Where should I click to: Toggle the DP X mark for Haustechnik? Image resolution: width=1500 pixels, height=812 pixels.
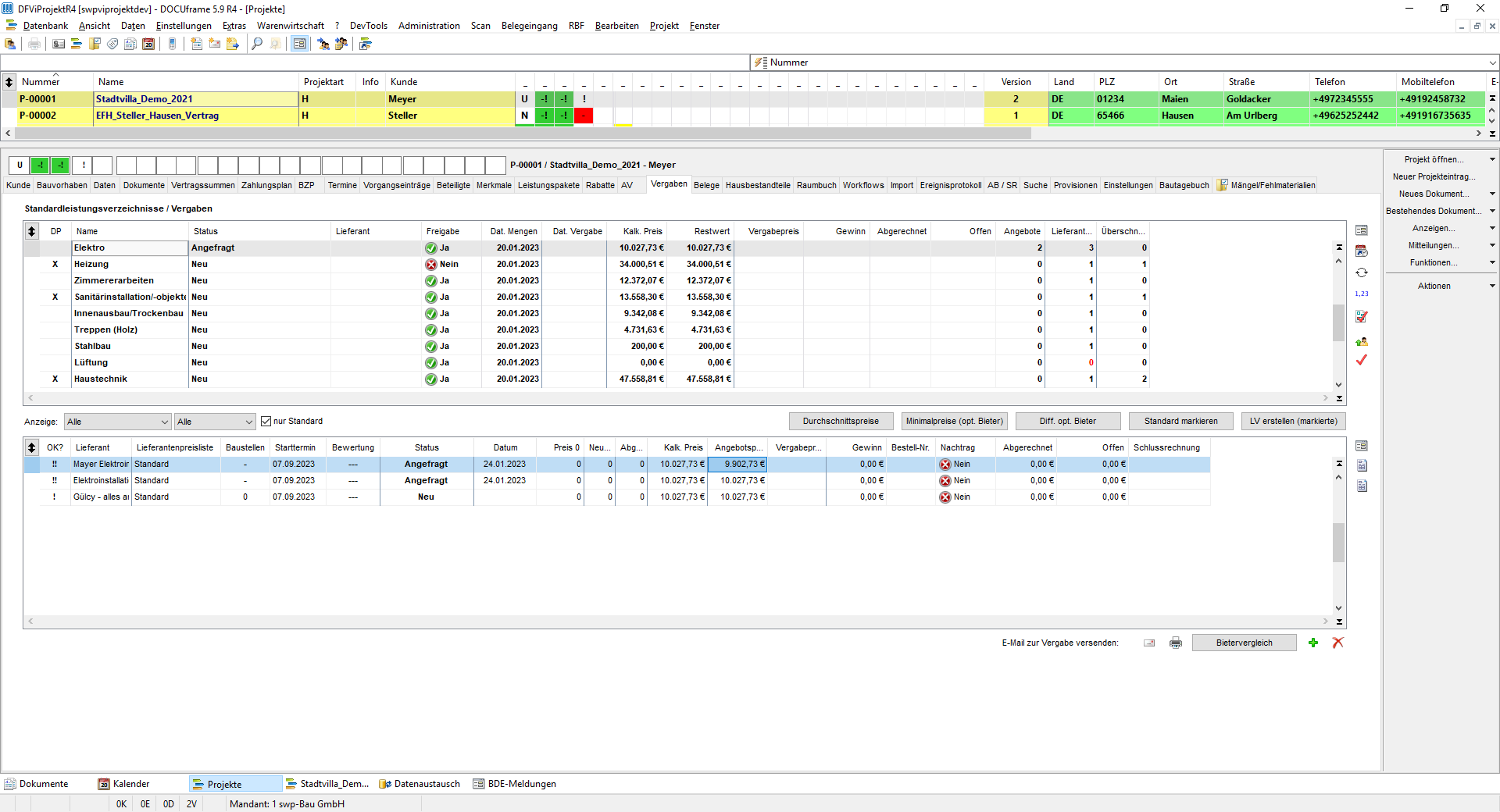pyautogui.click(x=55, y=379)
